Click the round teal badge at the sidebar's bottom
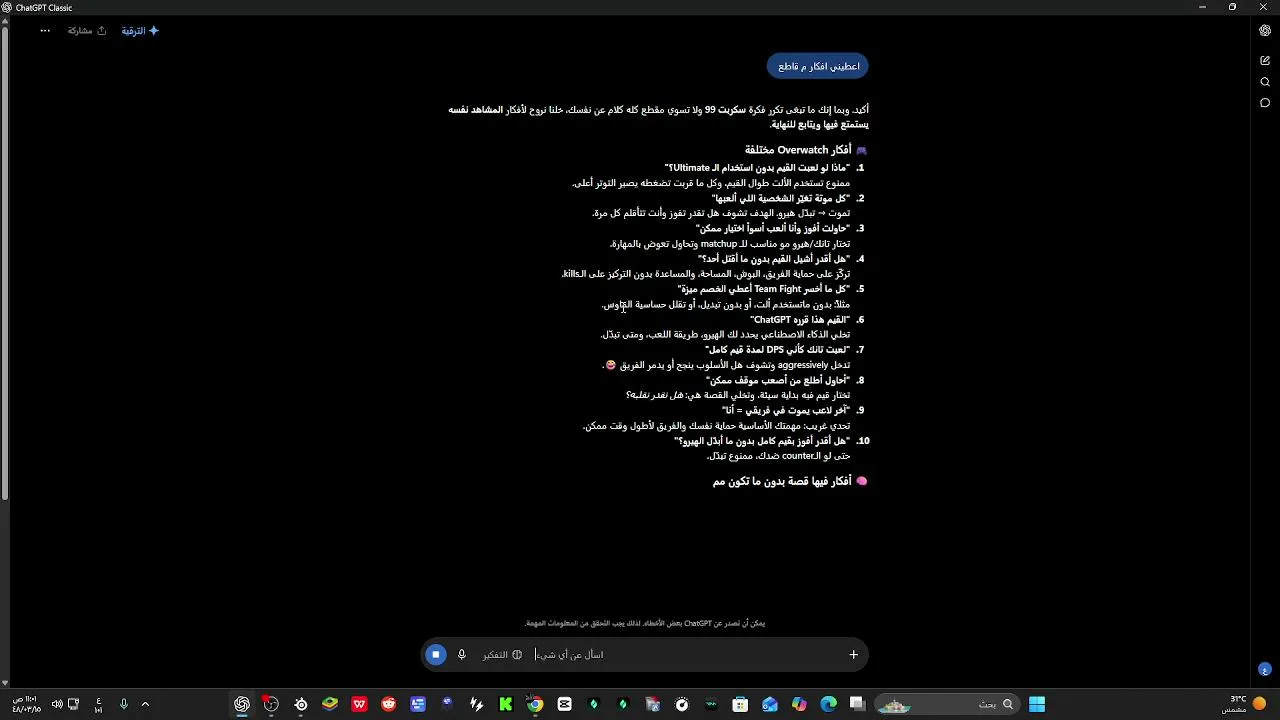Image resolution: width=1280 pixels, height=720 pixels. [1265, 669]
